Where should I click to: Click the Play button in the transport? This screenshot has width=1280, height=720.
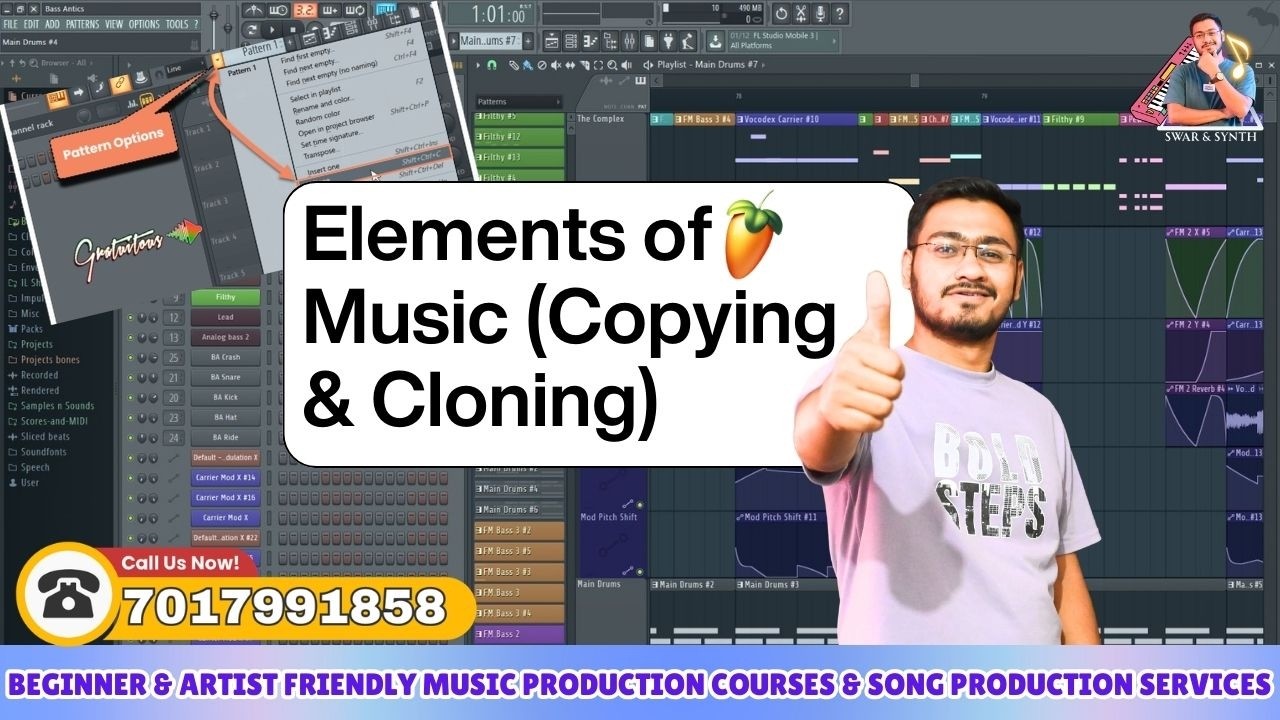(x=272, y=29)
